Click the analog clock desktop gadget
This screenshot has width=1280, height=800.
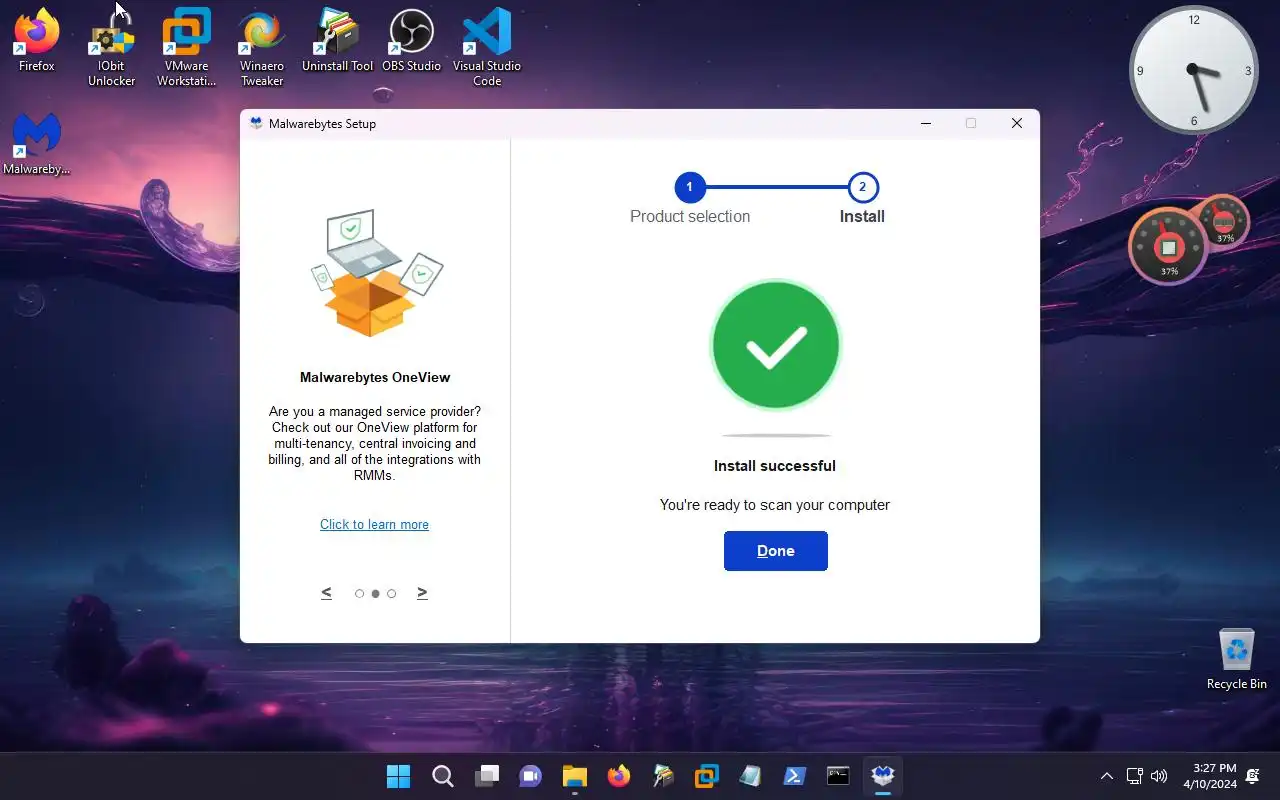click(1193, 70)
